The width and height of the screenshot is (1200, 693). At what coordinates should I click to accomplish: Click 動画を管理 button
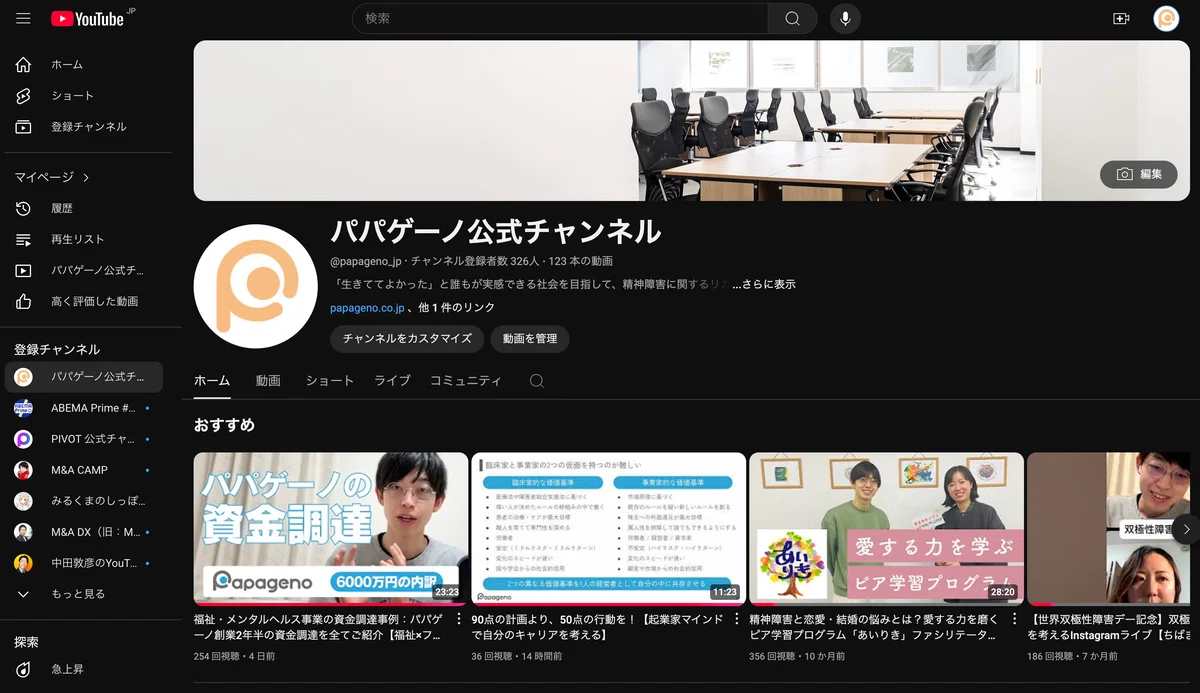(530, 339)
